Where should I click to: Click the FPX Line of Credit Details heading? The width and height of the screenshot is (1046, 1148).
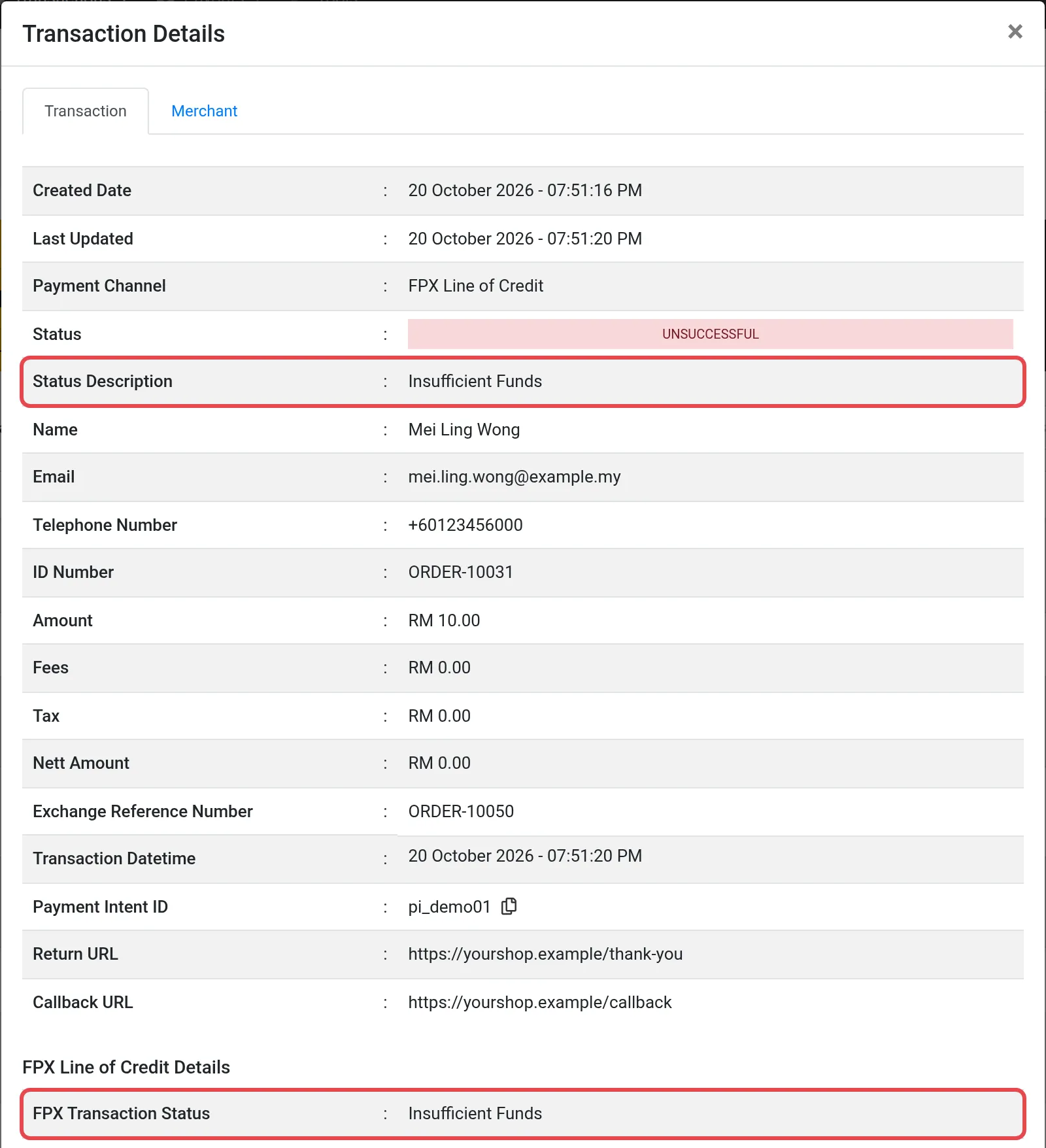coord(126,1067)
